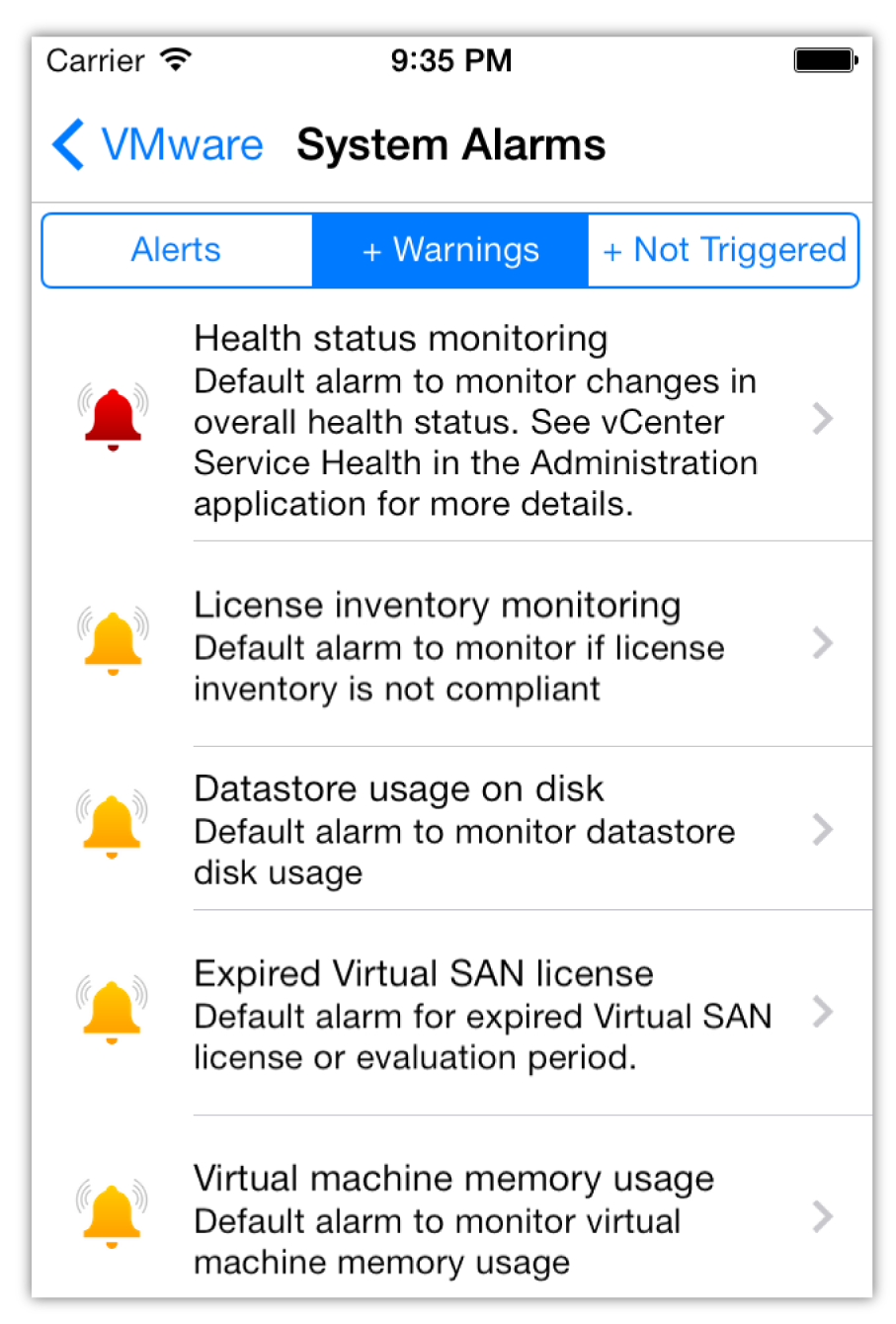Tap the battery indicator in status bar
The image size is (896, 1324).
(x=826, y=61)
